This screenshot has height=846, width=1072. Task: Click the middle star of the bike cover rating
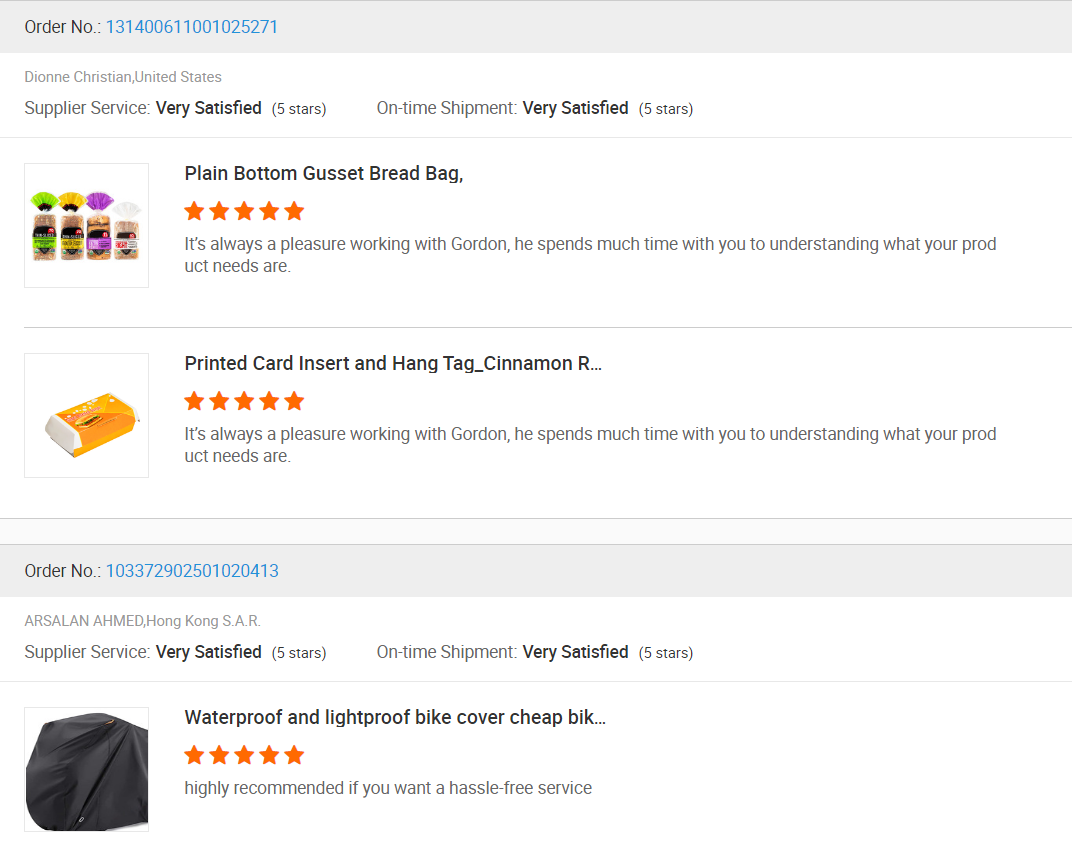244,755
